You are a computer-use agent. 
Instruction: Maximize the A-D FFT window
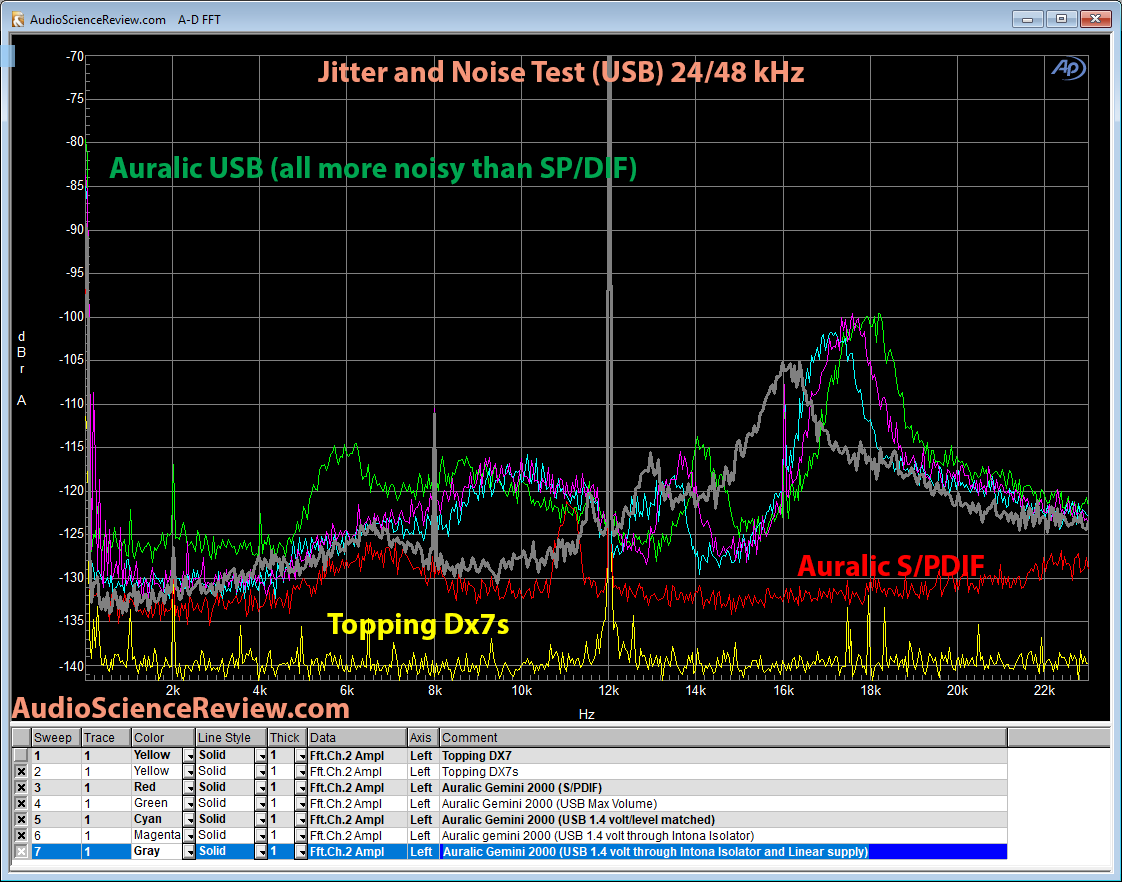[x=1061, y=19]
